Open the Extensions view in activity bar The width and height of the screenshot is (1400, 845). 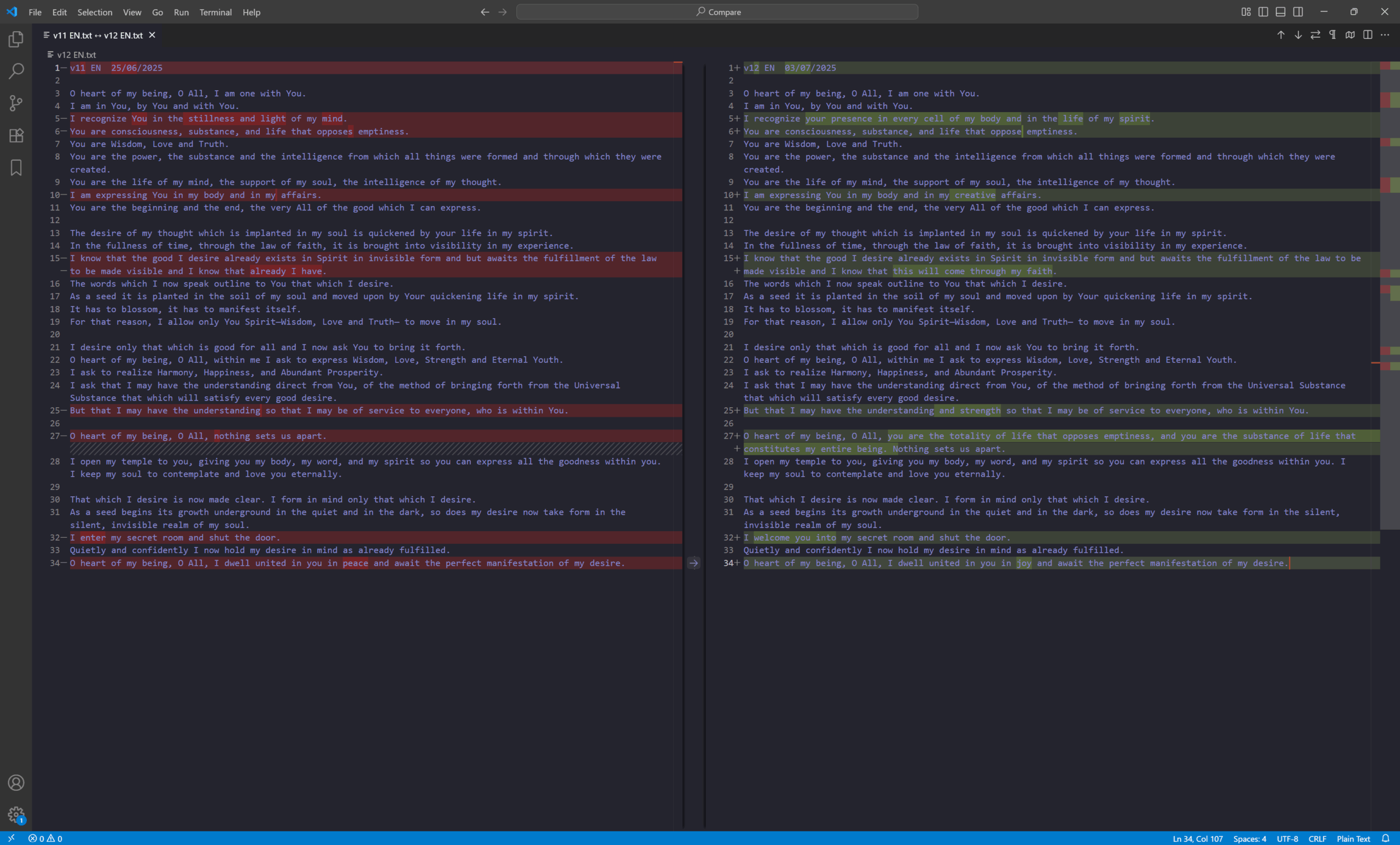[16, 135]
